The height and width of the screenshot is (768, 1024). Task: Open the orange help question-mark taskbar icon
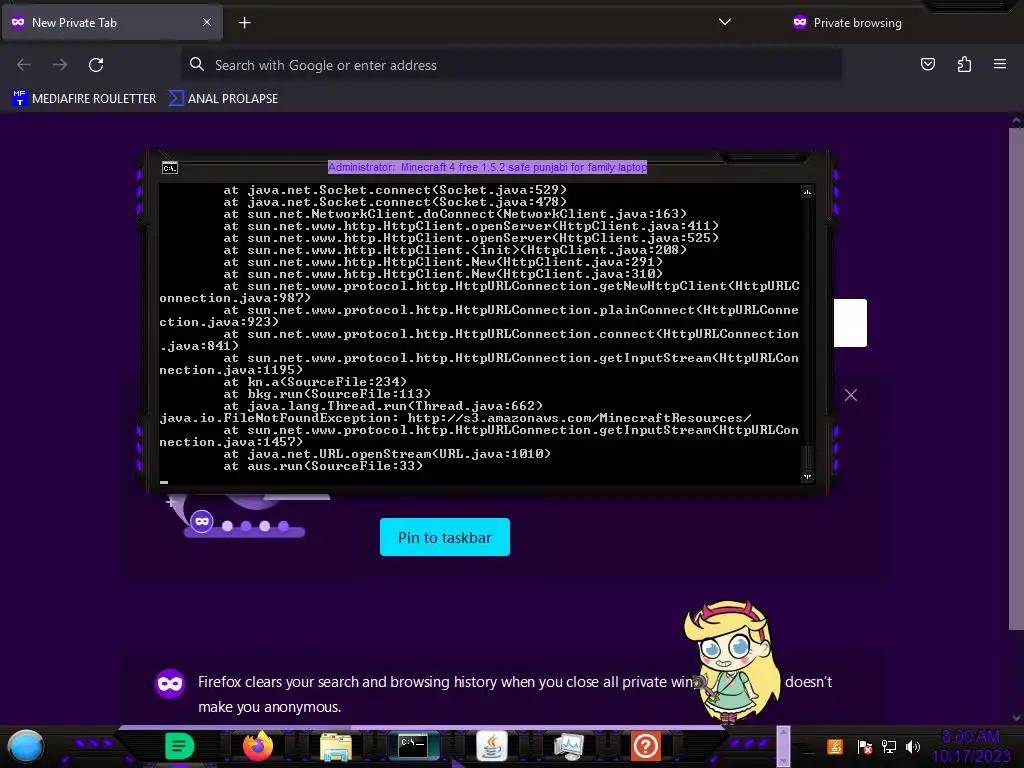click(646, 746)
